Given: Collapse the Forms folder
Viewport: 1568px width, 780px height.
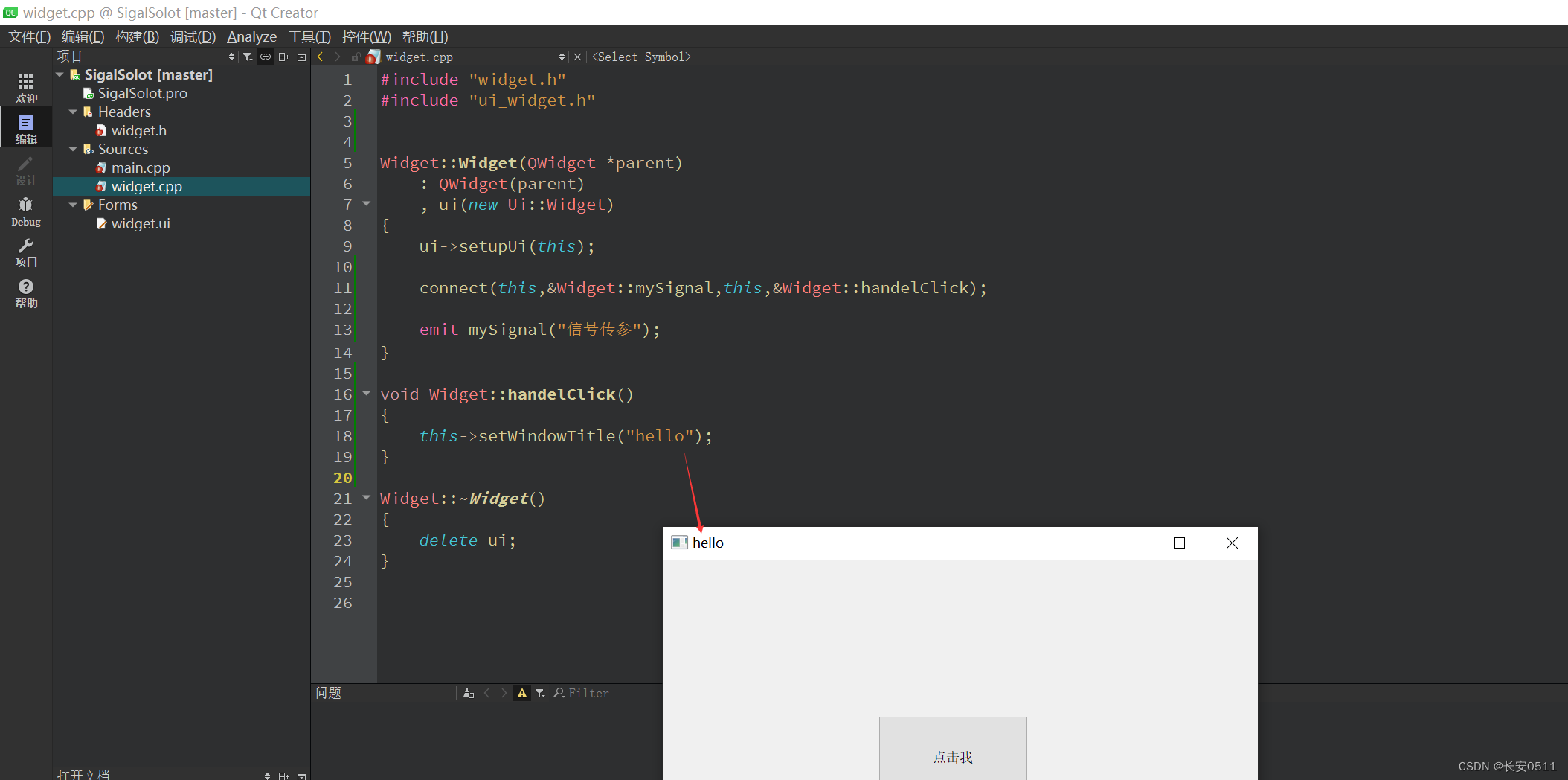Looking at the screenshot, I should click(73, 205).
